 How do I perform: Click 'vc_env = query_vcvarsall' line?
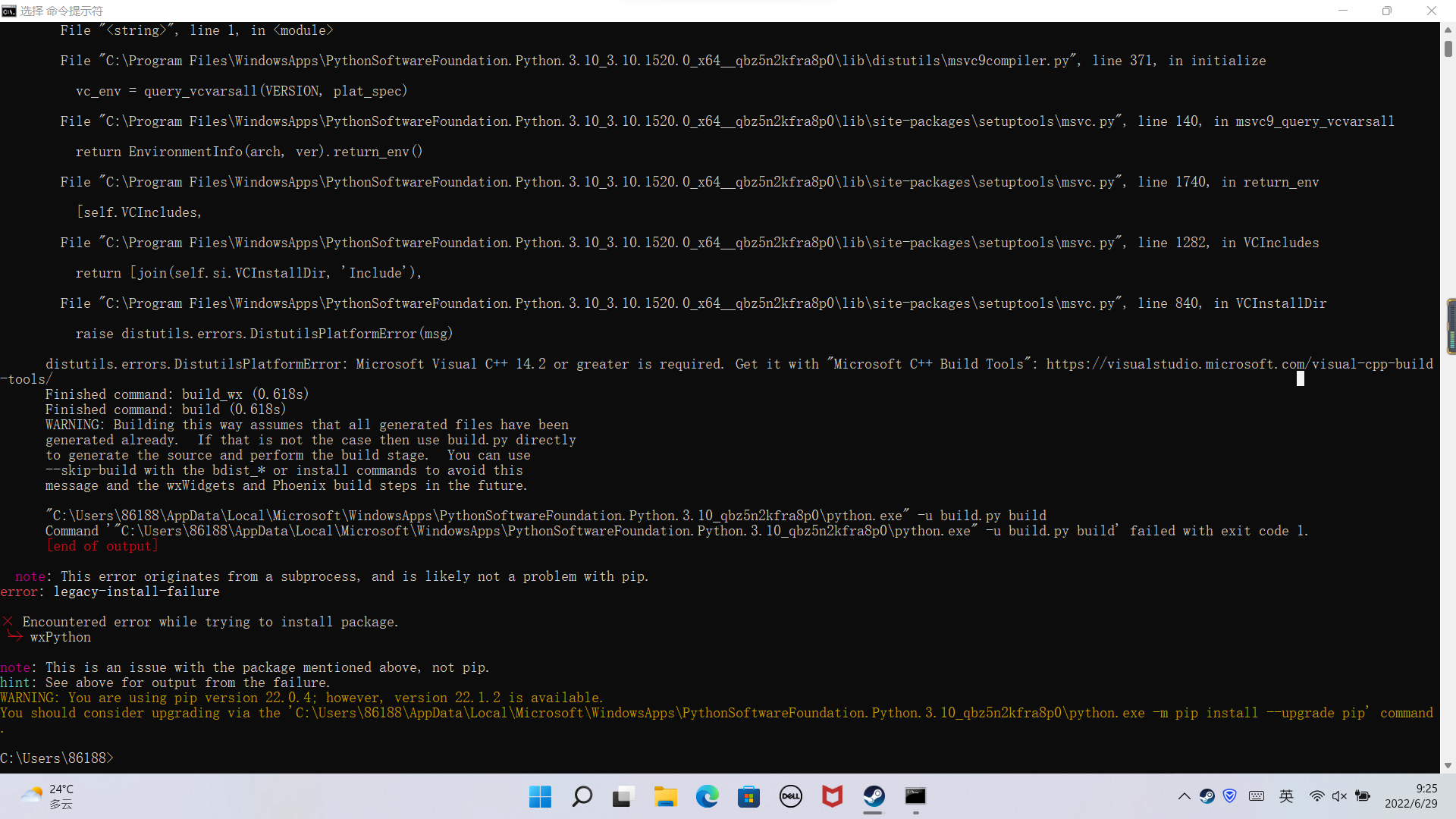pyautogui.click(x=242, y=91)
